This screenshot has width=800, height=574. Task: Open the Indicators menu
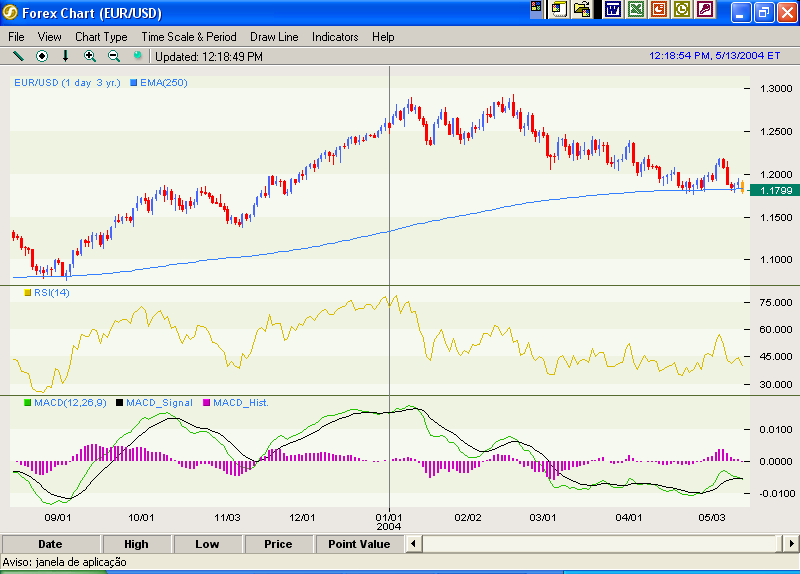(x=335, y=37)
